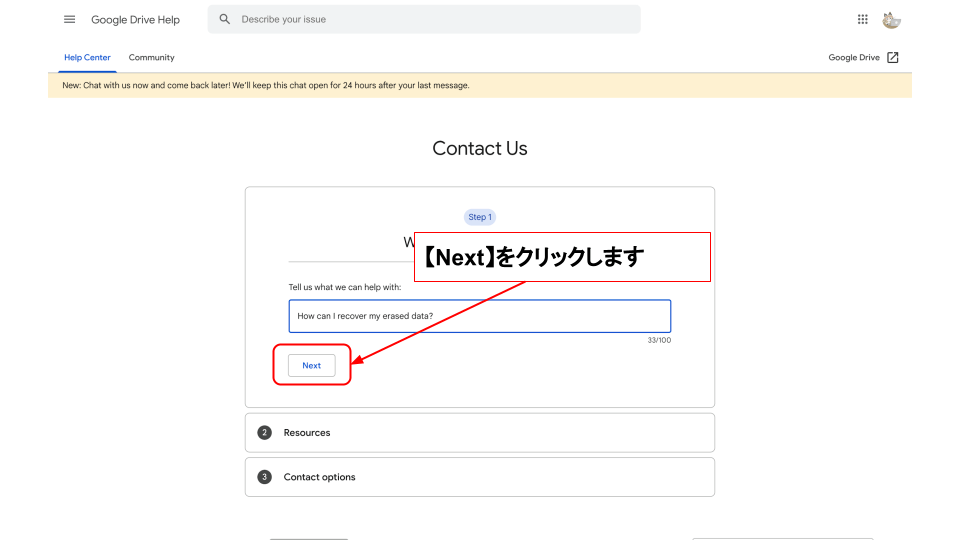Screen dimensions: 960x540
Task: Click the Google Drive Help title
Action: pos(135,19)
